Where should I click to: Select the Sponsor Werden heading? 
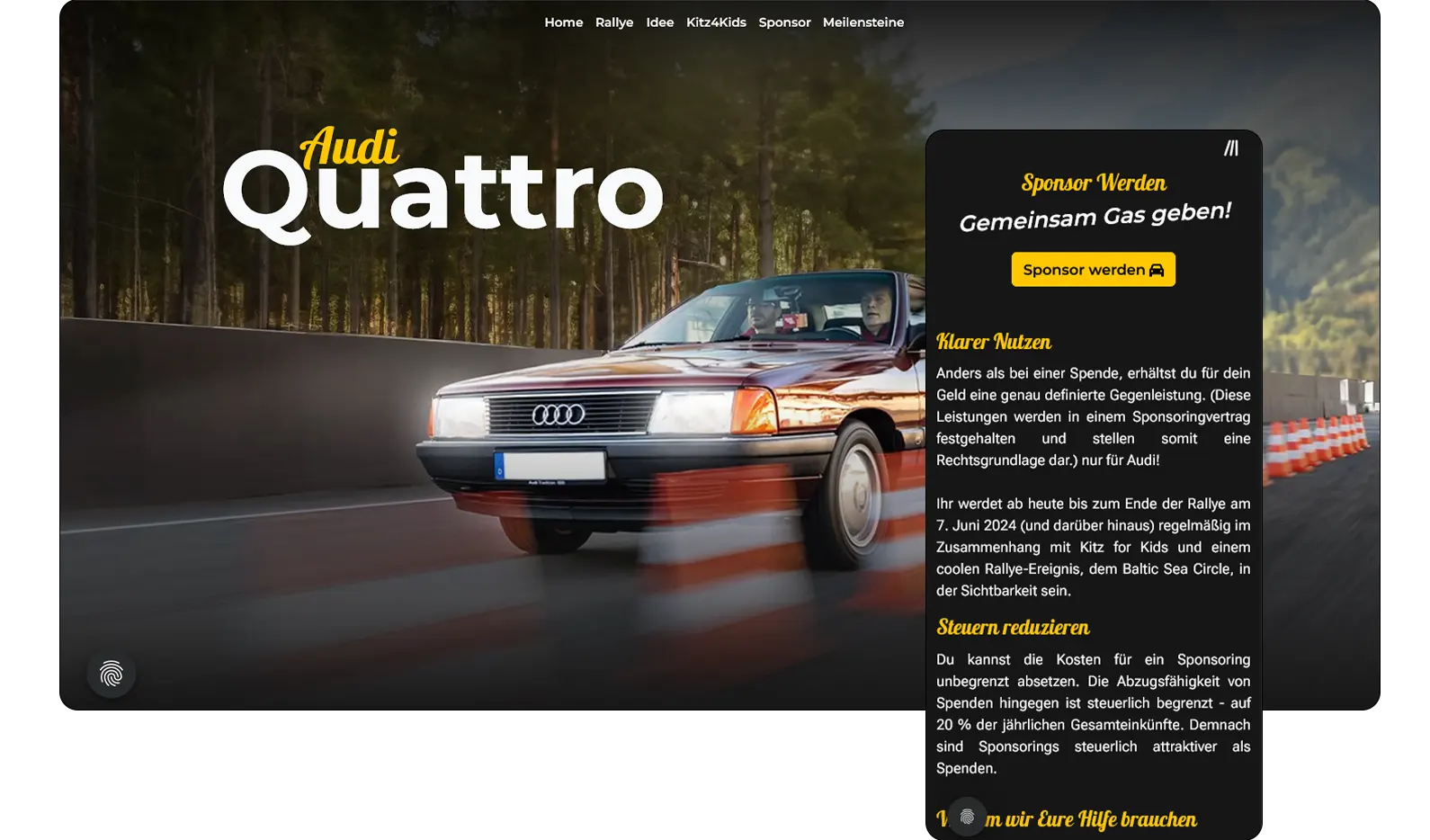pos(1094,183)
